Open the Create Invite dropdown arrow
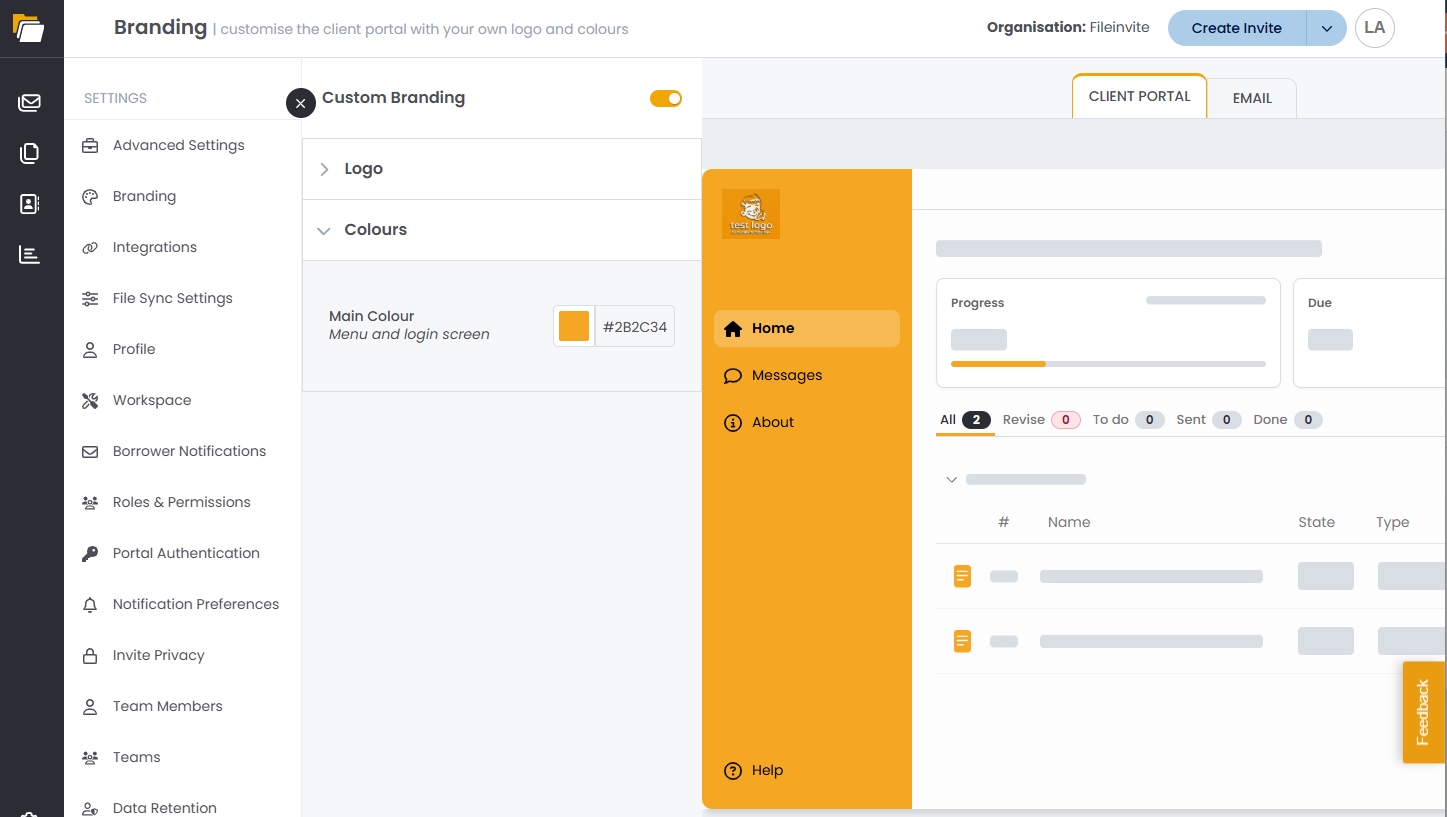Image resolution: width=1447 pixels, height=817 pixels. (1326, 28)
